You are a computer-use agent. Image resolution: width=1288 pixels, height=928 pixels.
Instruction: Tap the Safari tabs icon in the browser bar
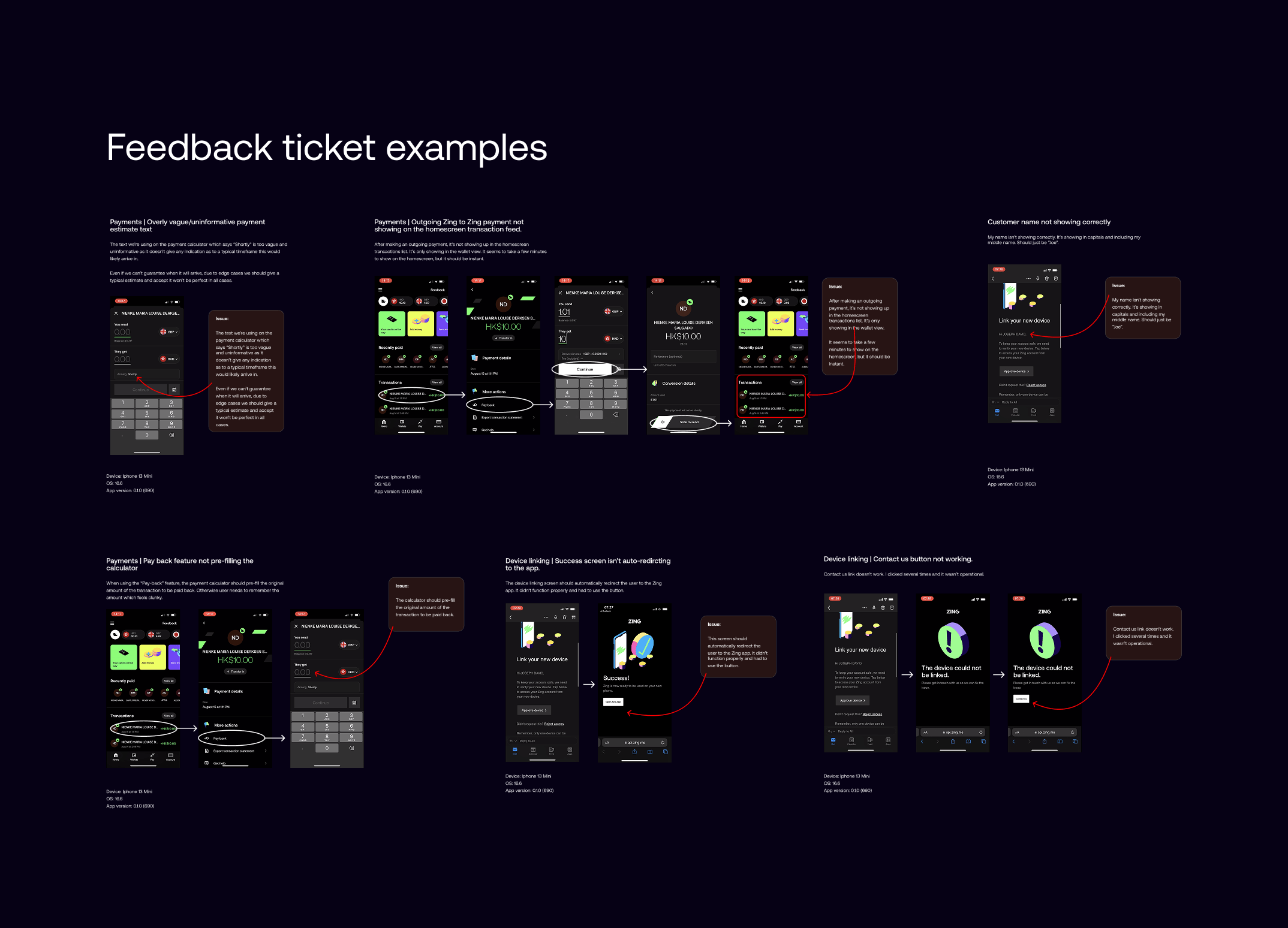[665, 752]
